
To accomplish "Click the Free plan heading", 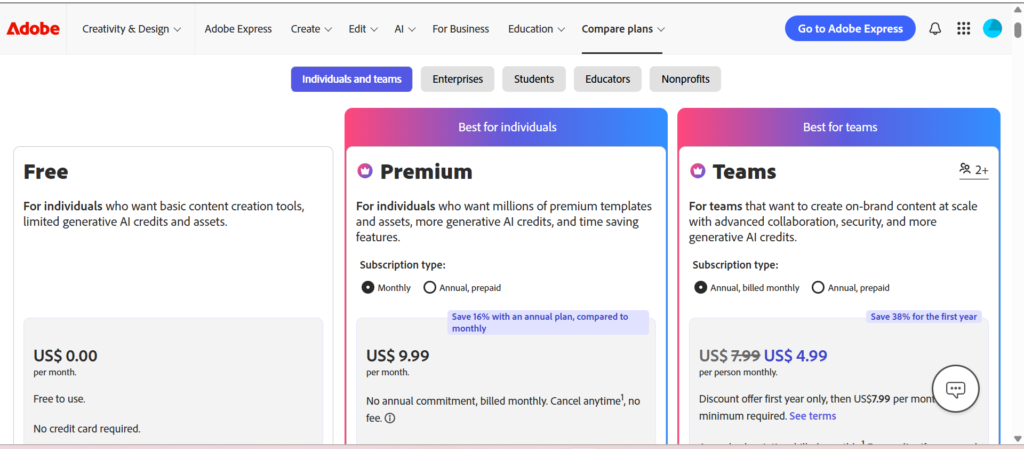I will pos(46,172).
